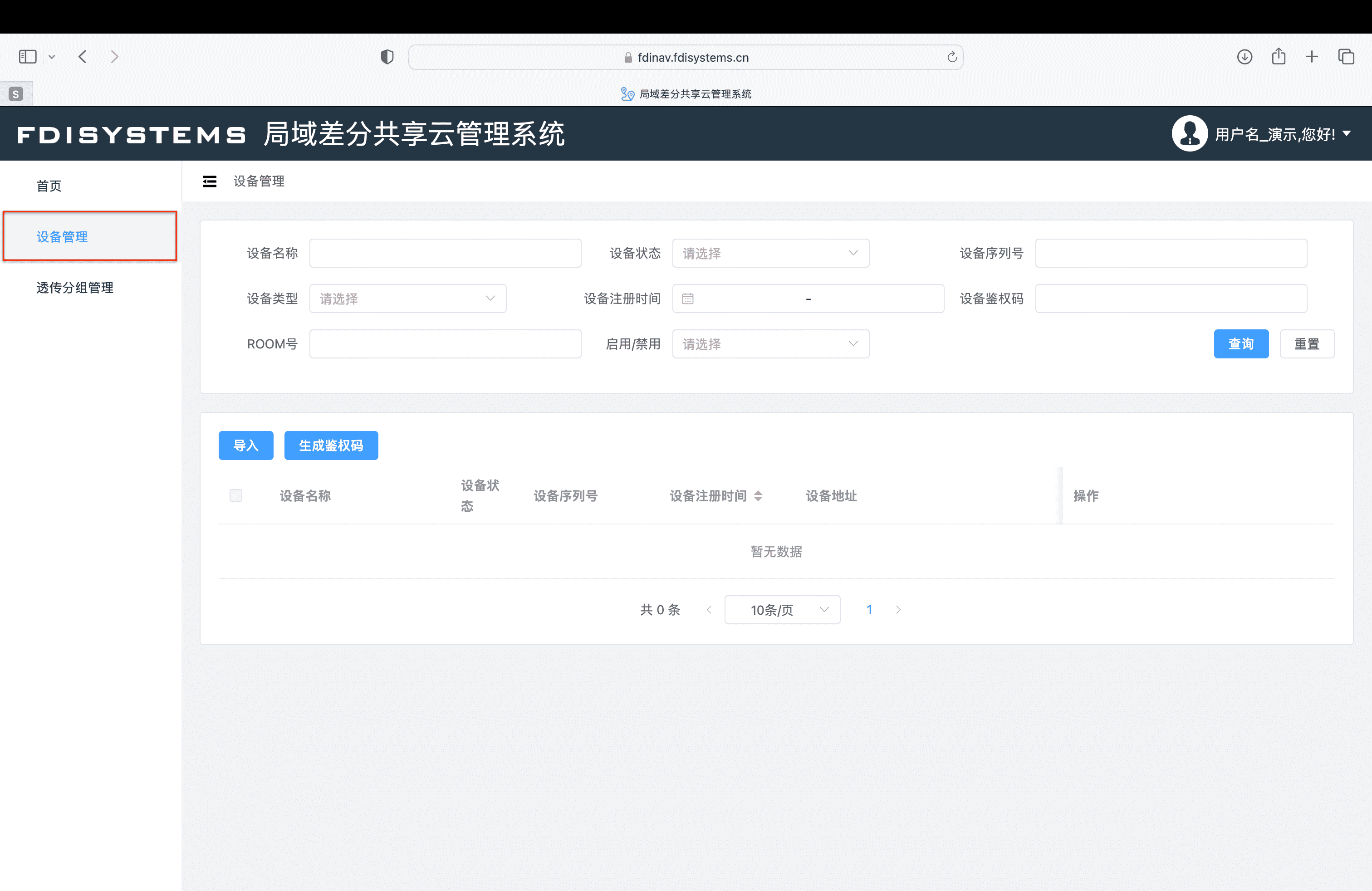Tick the select-all table checkbox
Viewport: 1372px width, 891px height.
(236, 495)
